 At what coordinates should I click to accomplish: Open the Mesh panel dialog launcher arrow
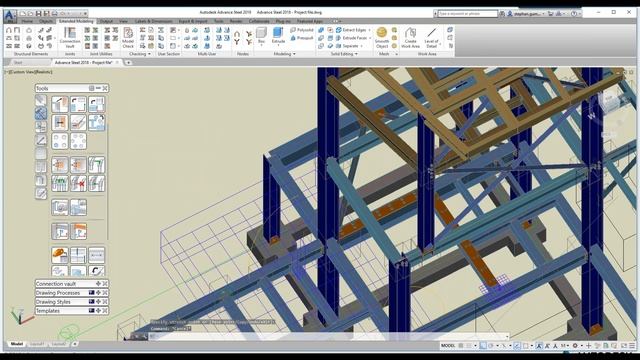pos(396,54)
